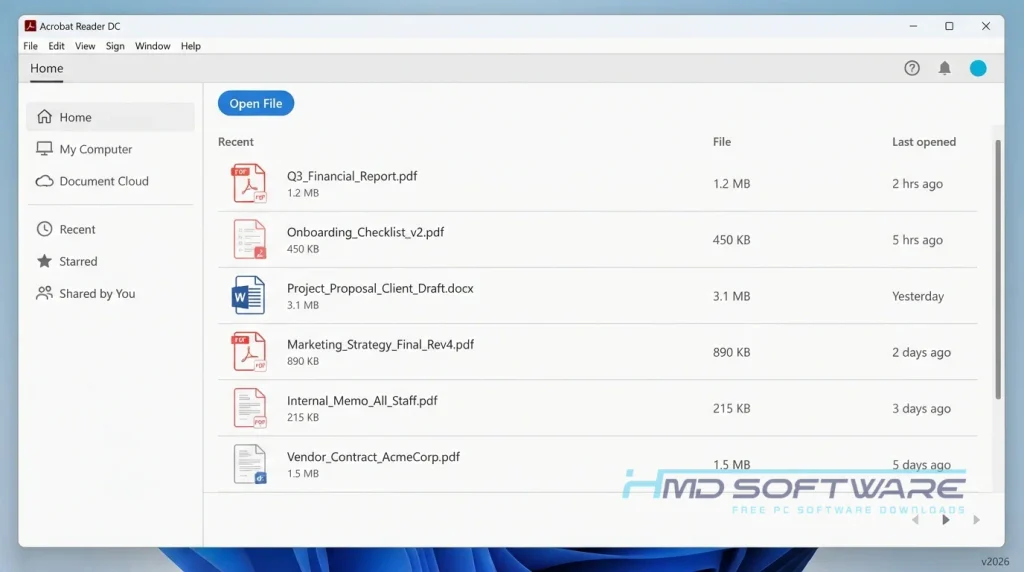Click the 3.1 MB value in File column
The width and height of the screenshot is (1024, 572).
(x=731, y=296)
